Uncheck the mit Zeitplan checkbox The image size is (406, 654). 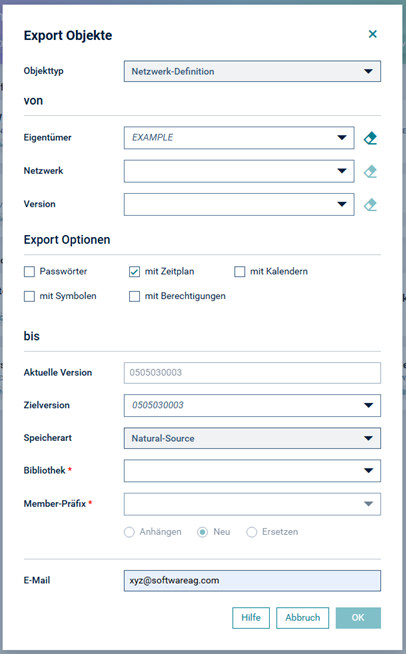click(x=134, y=272)
